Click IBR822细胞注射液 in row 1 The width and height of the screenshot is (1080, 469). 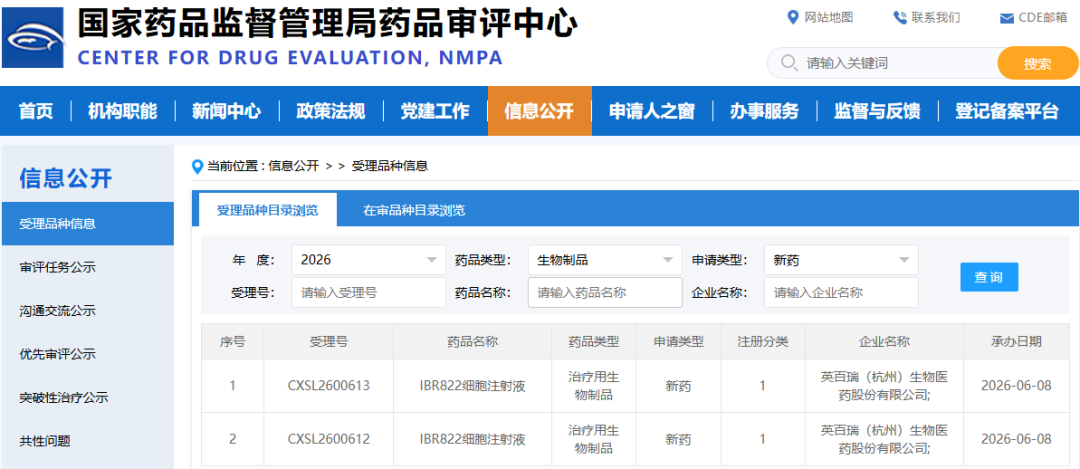click(472, 386)
